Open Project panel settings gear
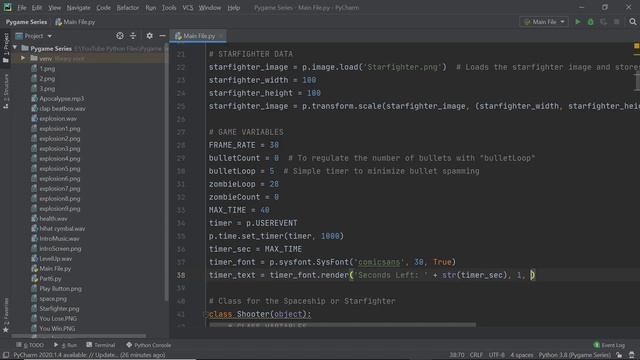The image size is (640, 360). coord(149,36)
